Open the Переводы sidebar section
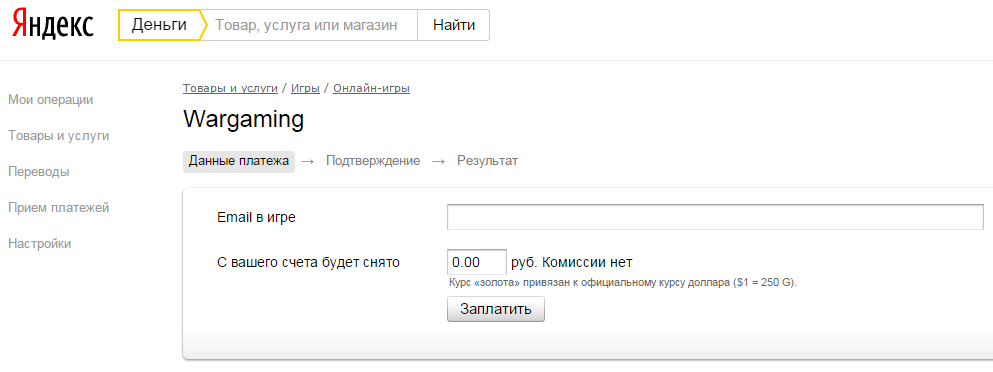 (x=39, y=172)
